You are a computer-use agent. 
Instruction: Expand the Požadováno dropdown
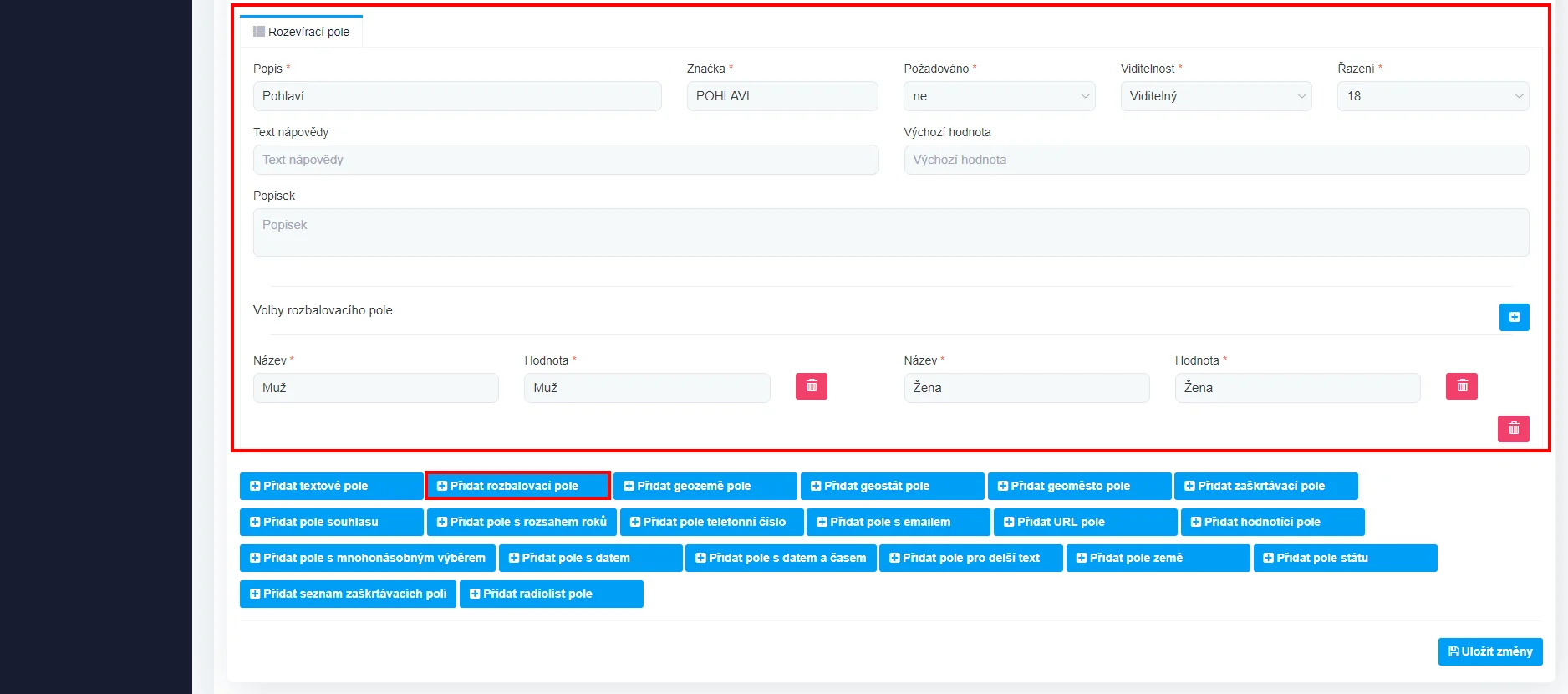(x=999, y=96)
